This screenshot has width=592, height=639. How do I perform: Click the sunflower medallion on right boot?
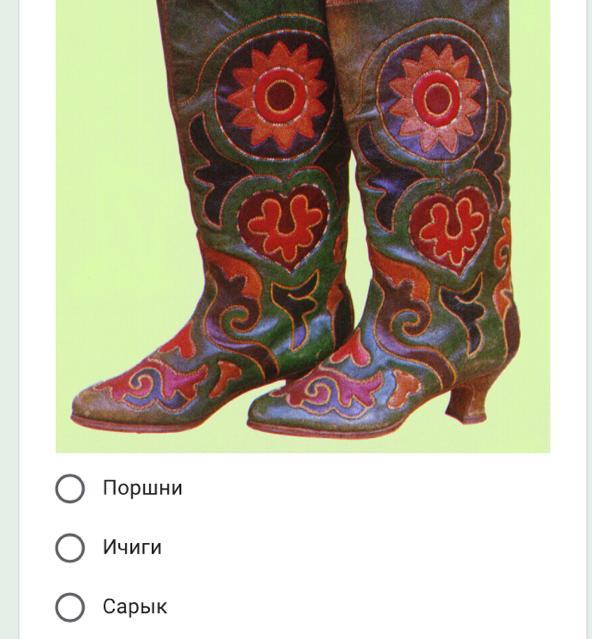434,98
